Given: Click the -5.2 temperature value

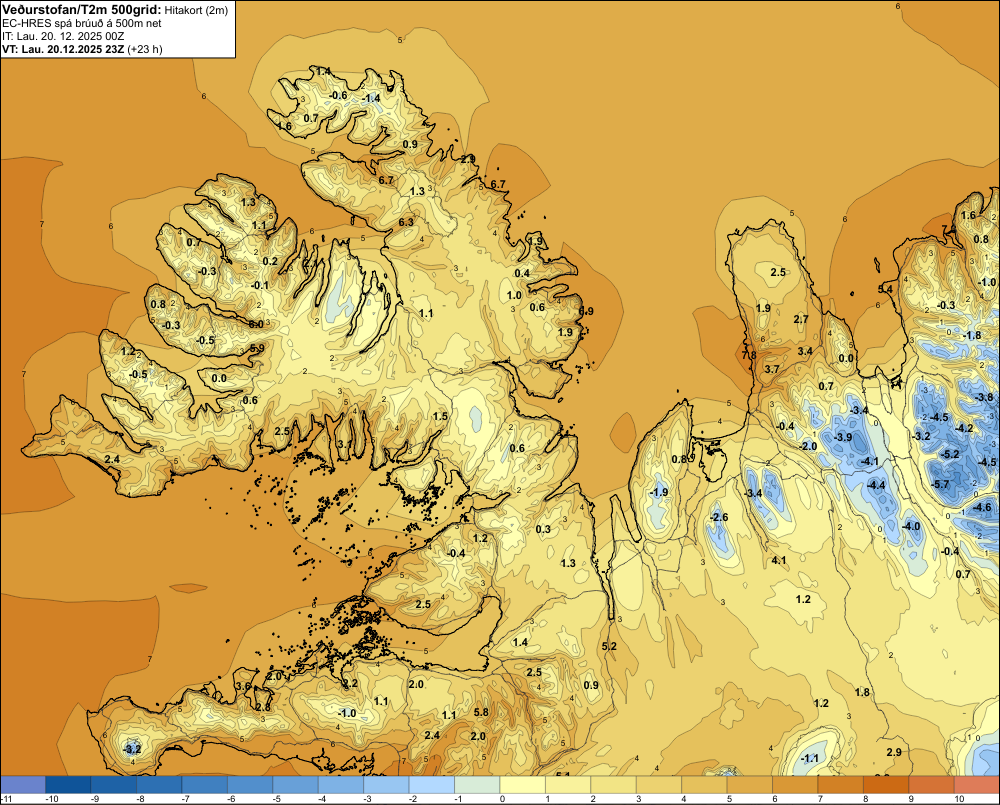Looking at the screenshot, I should (950, 454).
